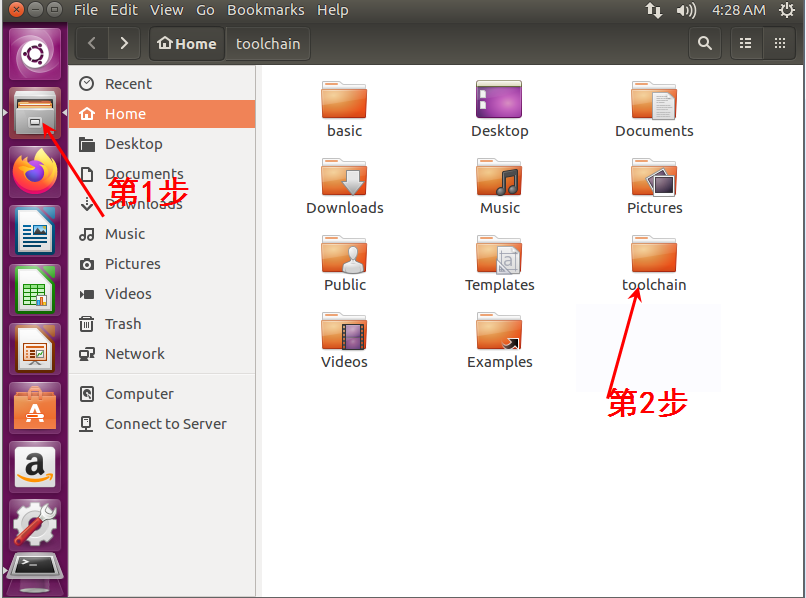
Task: Click the volume icon in the top bar
Action: (685, 10)
